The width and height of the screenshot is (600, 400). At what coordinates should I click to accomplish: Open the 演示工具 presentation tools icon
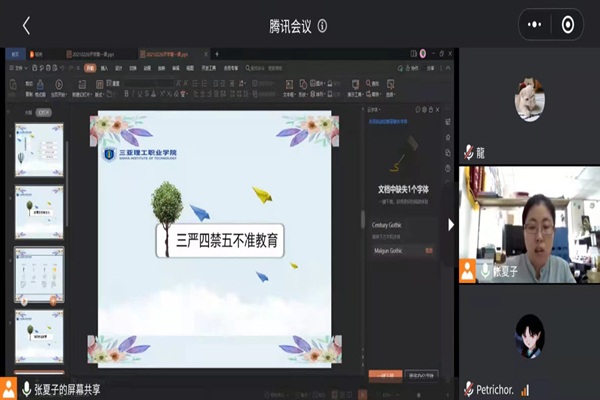pyautogui.click(x=355, y=84)
